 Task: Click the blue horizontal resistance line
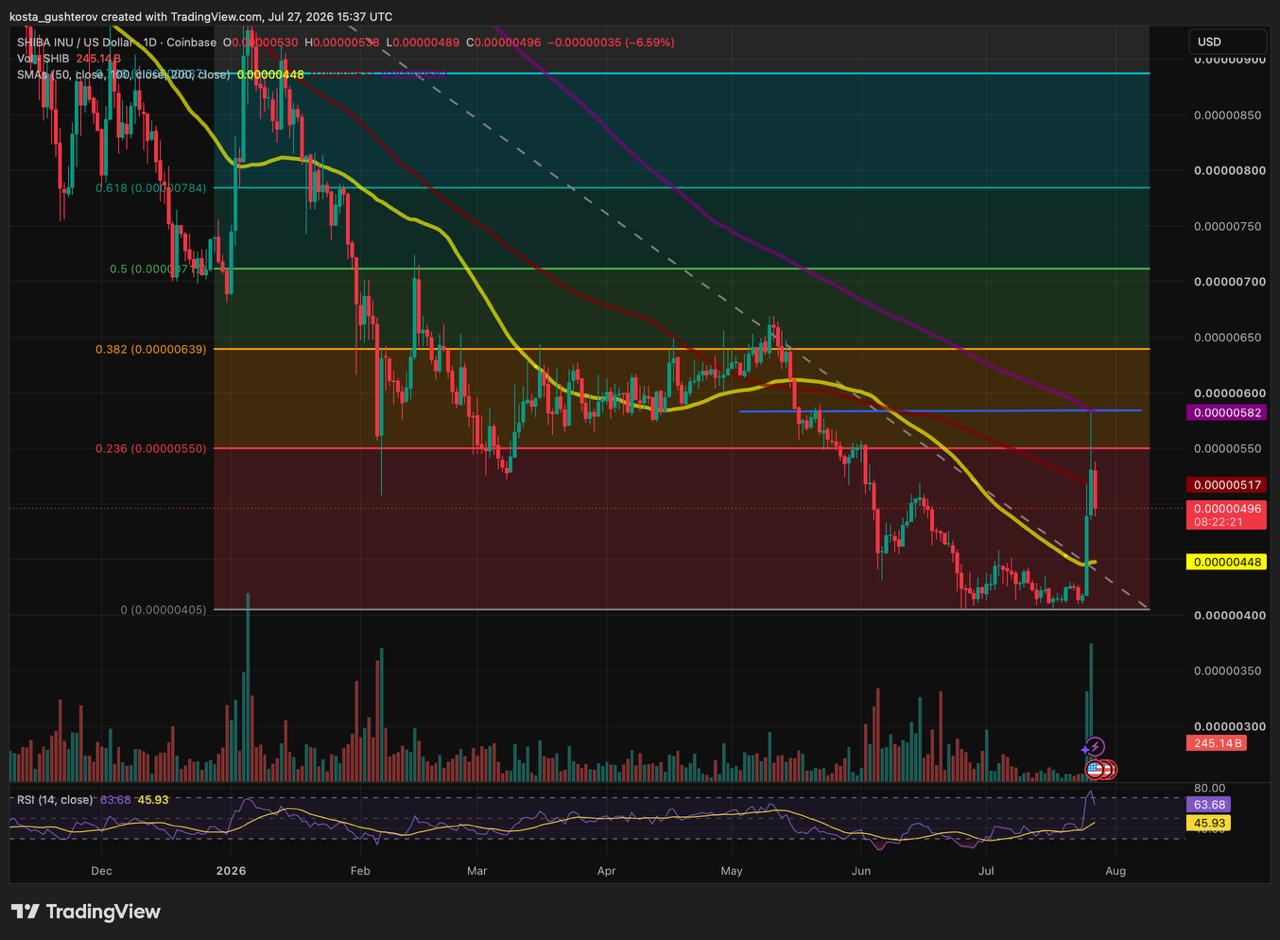(x=940, y=411)
